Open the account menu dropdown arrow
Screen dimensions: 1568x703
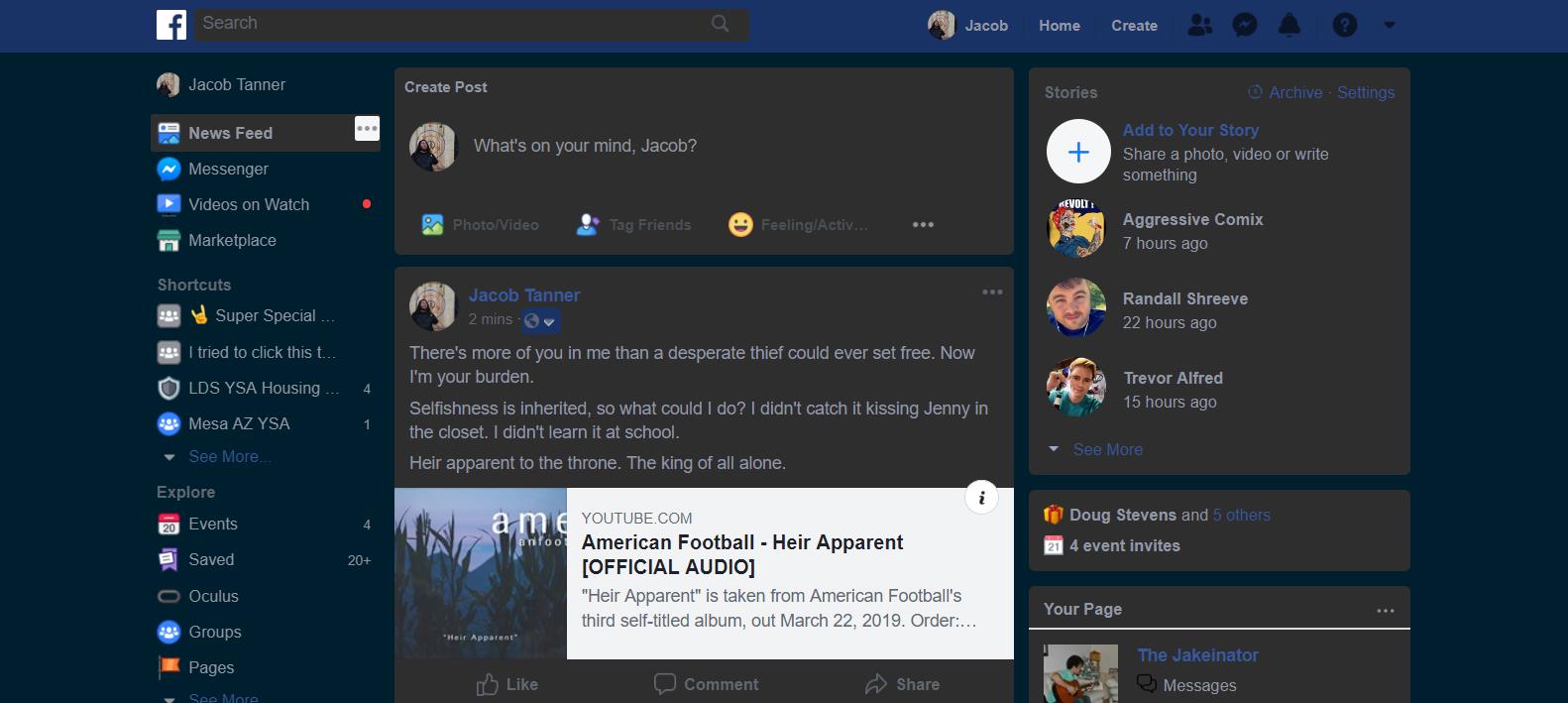[x=1390, y=25]
